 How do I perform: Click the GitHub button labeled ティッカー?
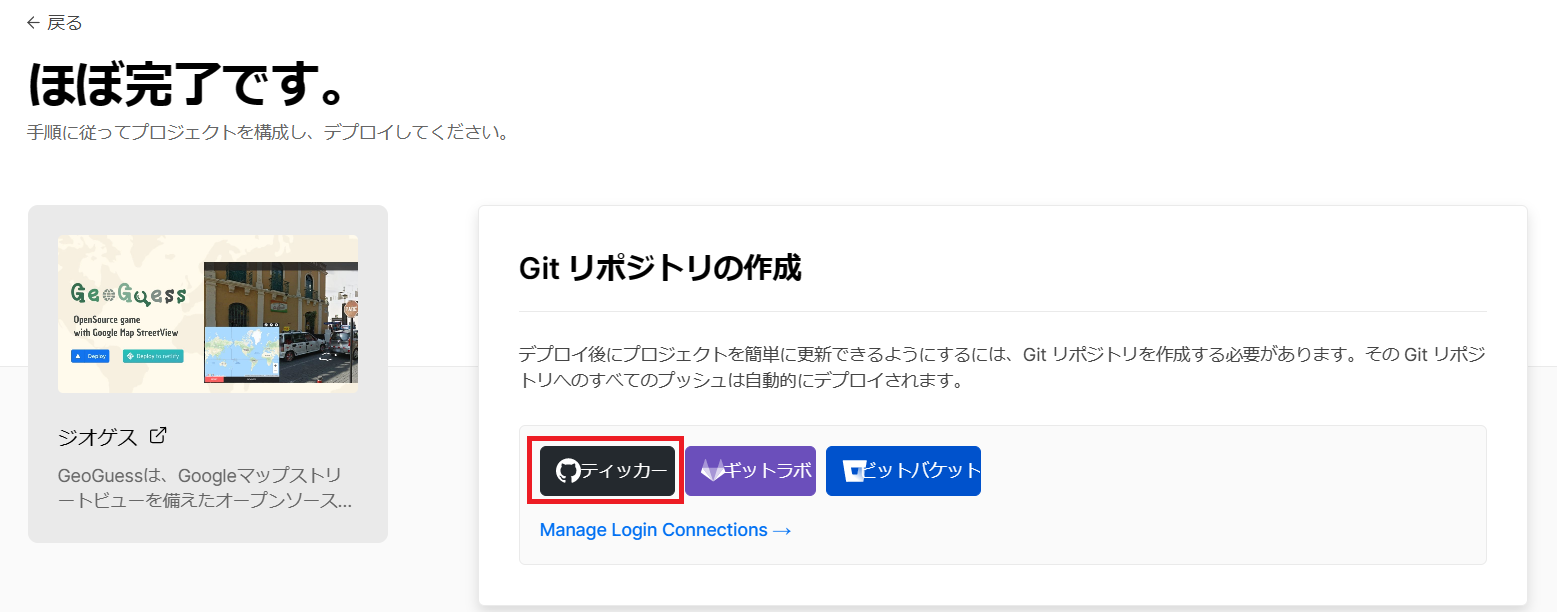tap(607, 471)
